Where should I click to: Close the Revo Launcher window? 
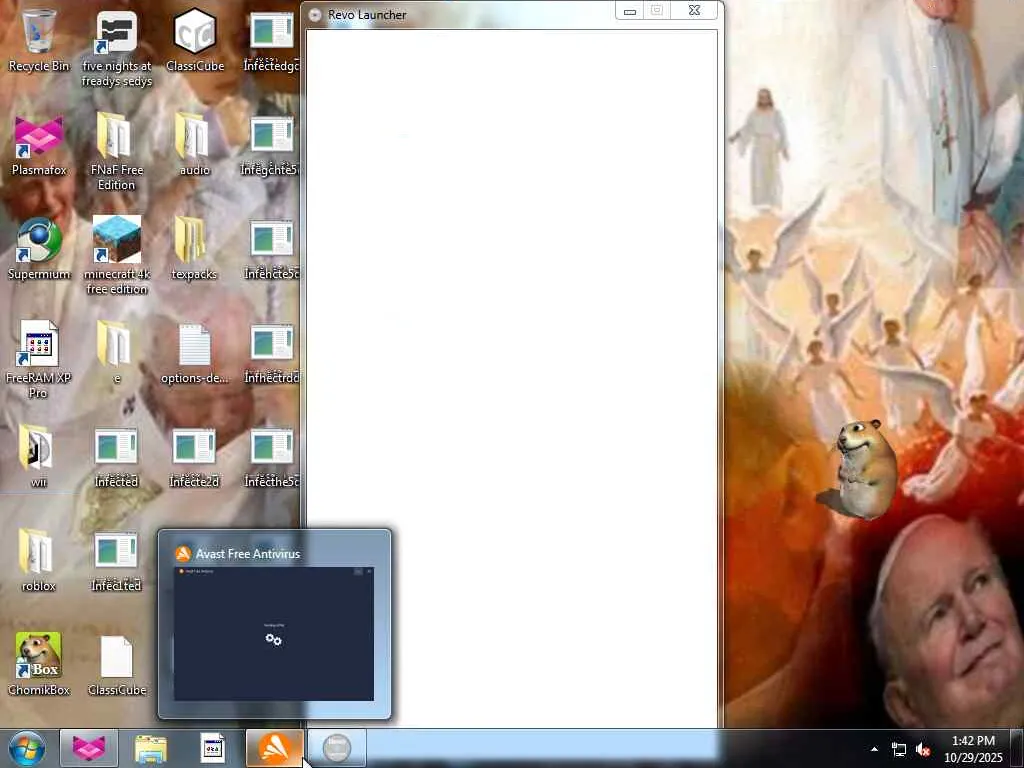pyautogui.click(x=694, y=11)
